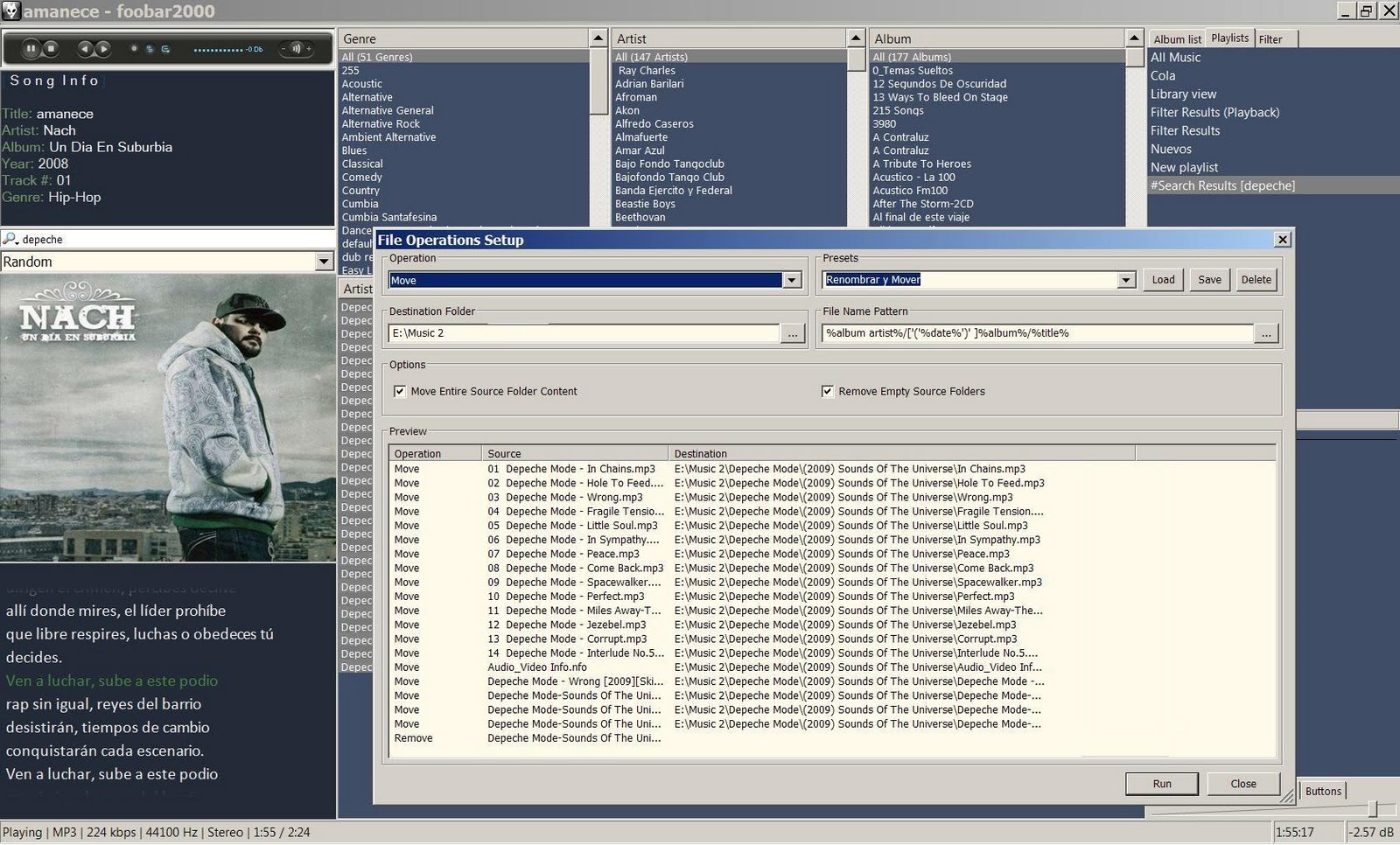Click the round dot button beside Next
Screen dimensions: 1400x845
[134, 49]
